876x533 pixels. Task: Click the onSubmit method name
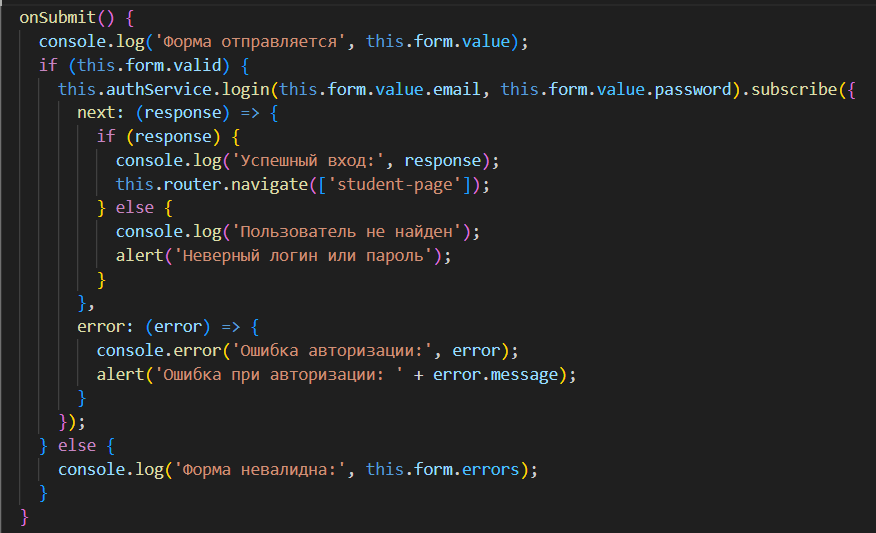[58, 18]
